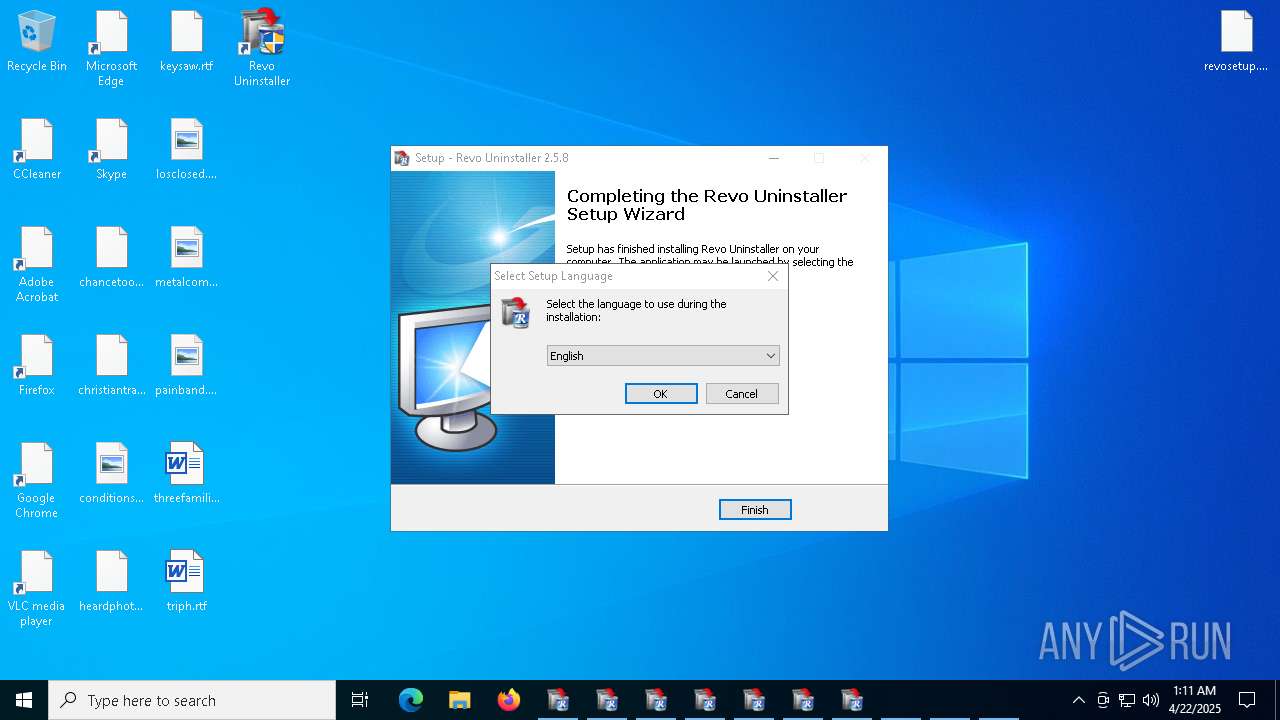Select the triph.rtf Word document icon
Screen dimensions: 1280x720
pyautogui.click(x=186, y=582)
